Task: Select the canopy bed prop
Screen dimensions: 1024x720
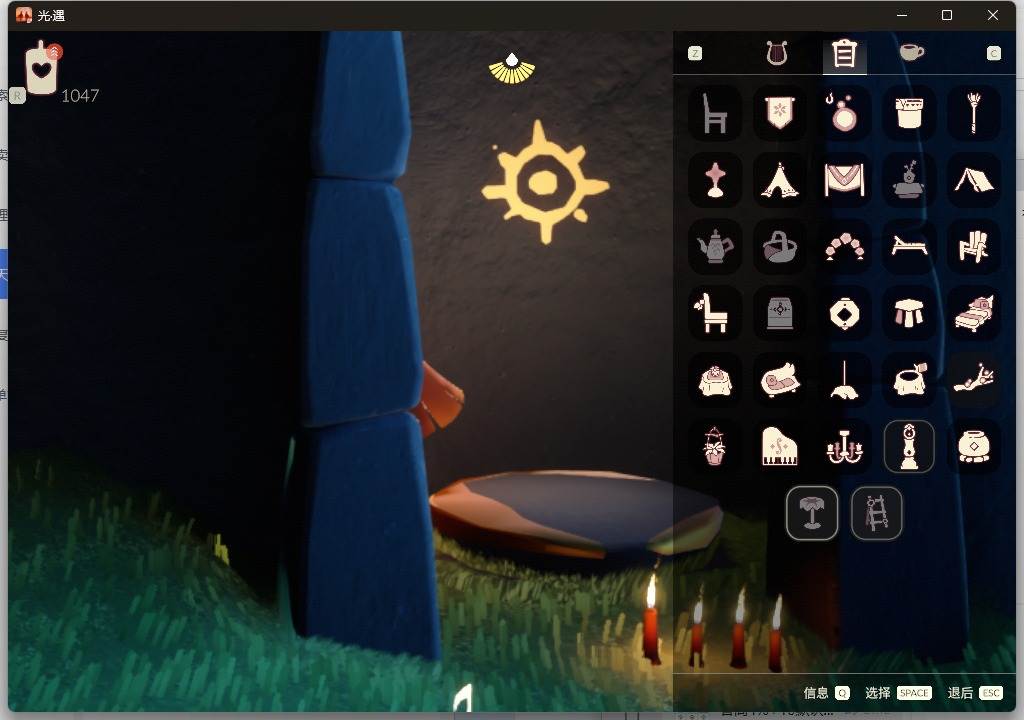Action: 973,313
